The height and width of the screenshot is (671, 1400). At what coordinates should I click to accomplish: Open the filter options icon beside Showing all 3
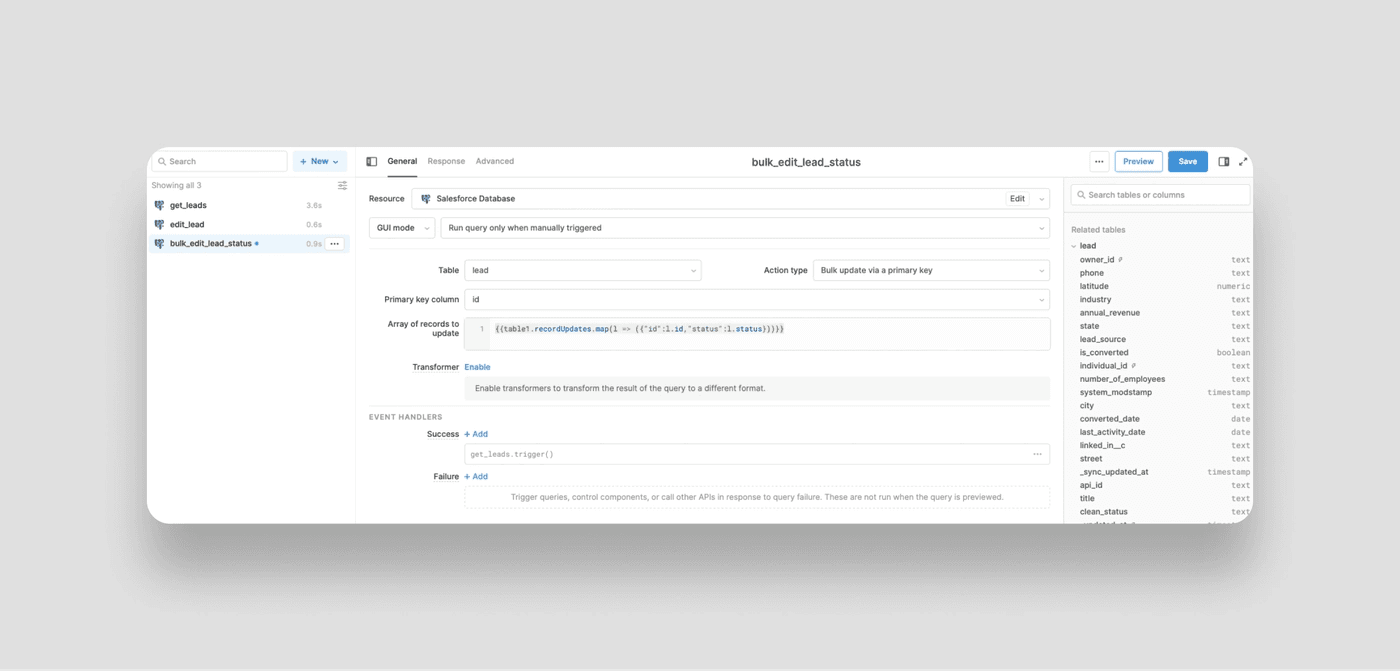point(342,186)
